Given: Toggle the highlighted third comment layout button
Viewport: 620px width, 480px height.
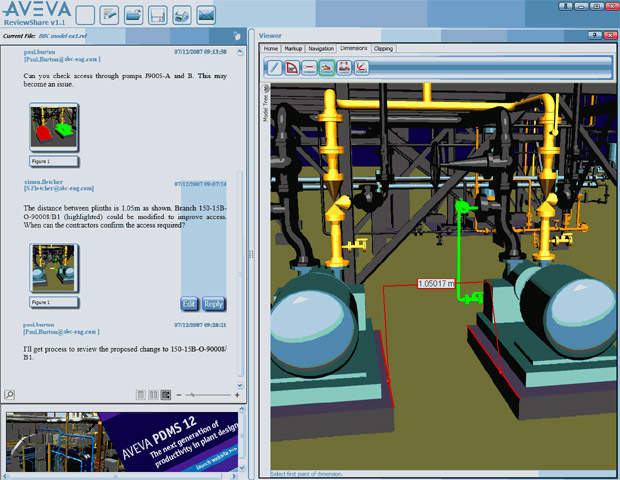Looking at the screenshot, I should pos(165,394).
